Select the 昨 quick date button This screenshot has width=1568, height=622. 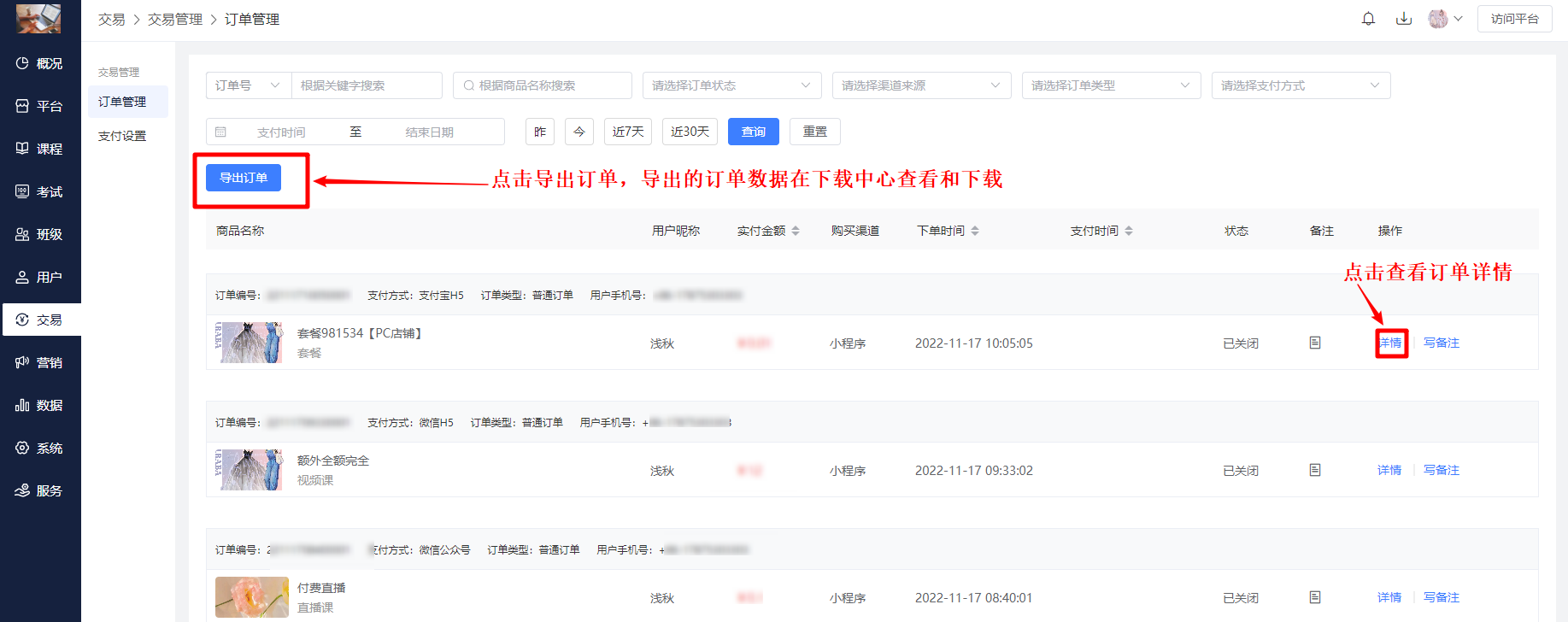(x=540, y=132)
